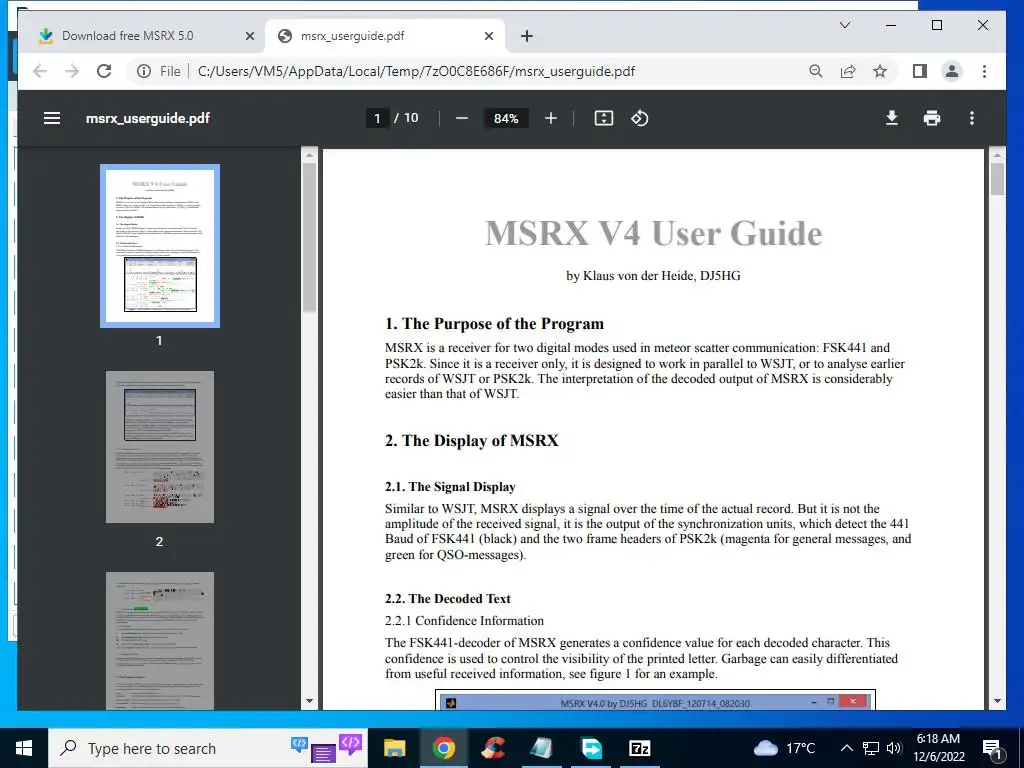The image size is (1024, 768).
Task: Click 2.2.1 Confidence Information text
Action: pyautogui.click(x=464, y=621)
